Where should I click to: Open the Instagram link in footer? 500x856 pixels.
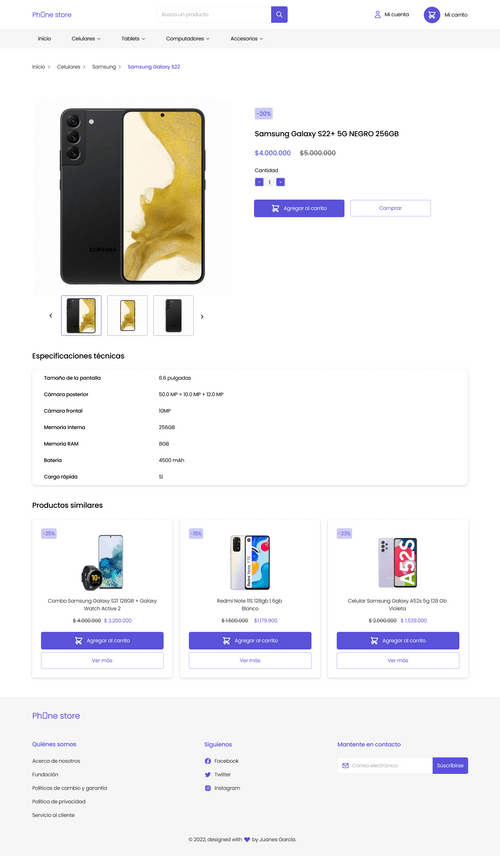click(x=222, y=788)
